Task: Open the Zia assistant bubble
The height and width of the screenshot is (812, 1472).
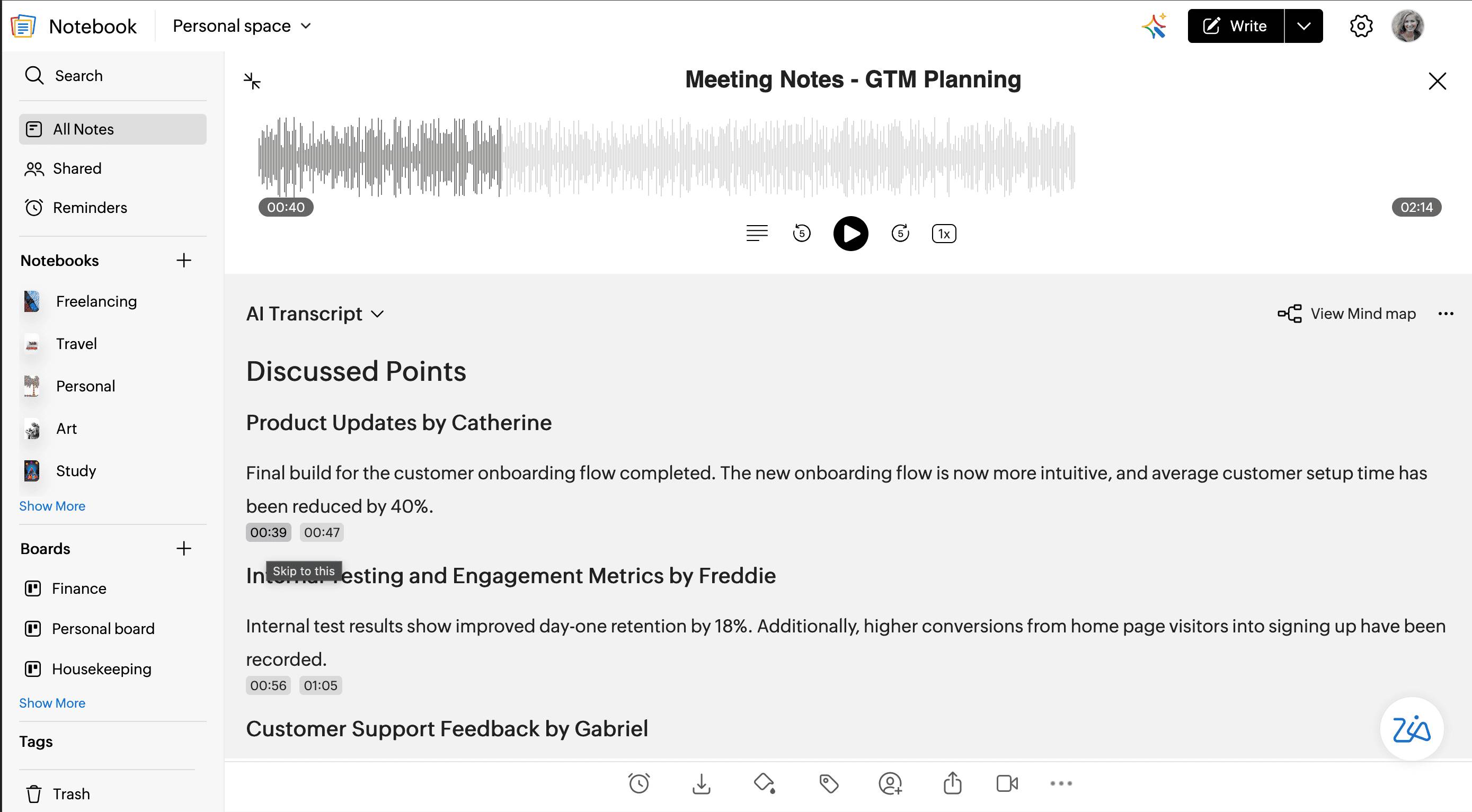Action: tap(1411, 729)
